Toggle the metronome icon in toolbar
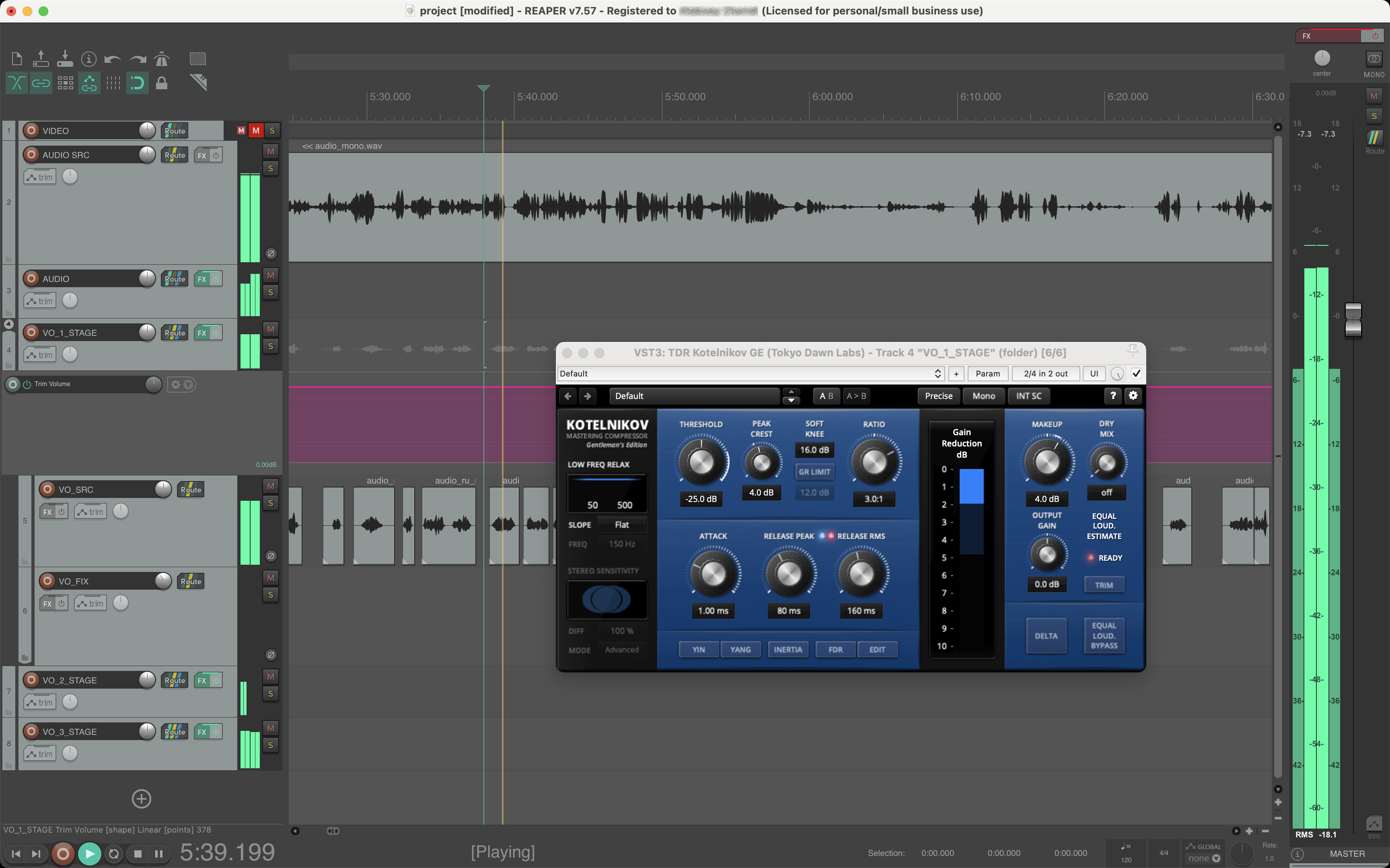Screen dimensions: 1390x868 pos(162,59)
